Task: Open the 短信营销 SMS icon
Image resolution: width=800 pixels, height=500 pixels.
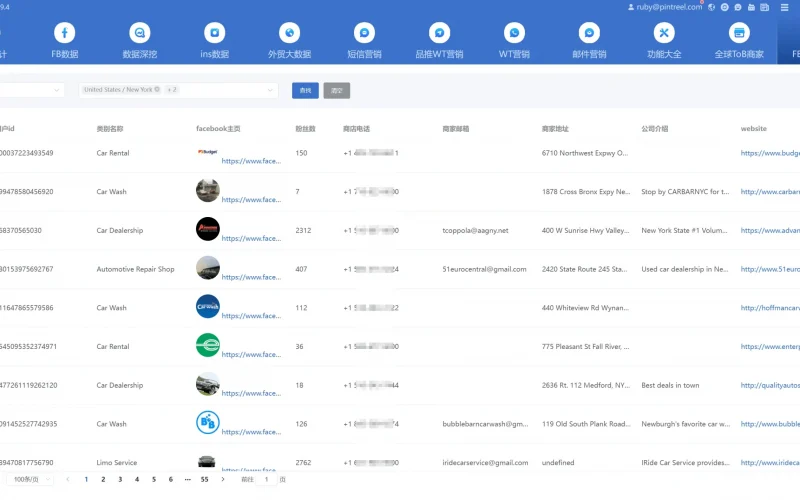Action: pyautogui.click(x=364, y=33)
